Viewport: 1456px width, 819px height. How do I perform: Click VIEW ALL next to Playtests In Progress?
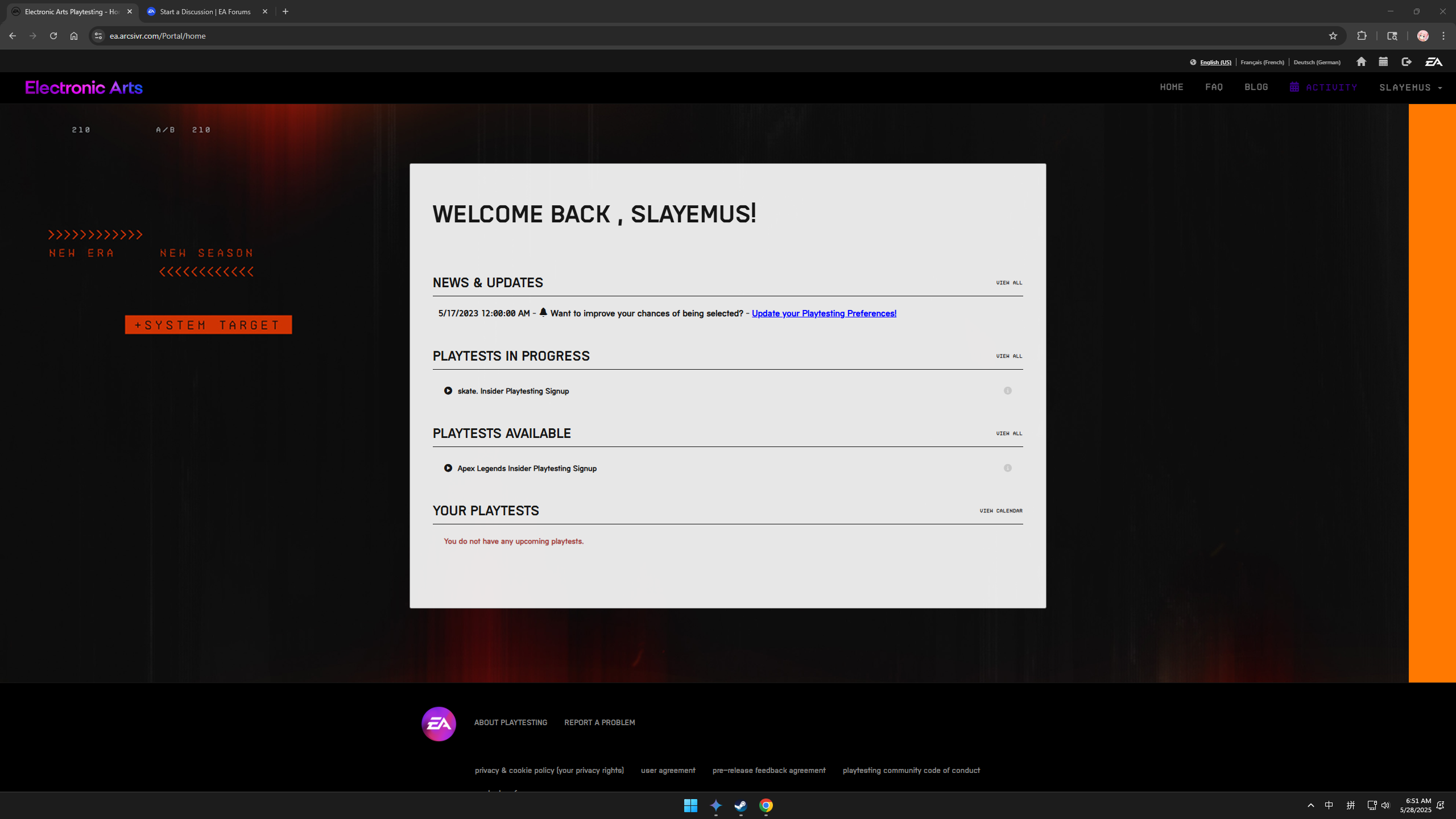click(1009, 356)
